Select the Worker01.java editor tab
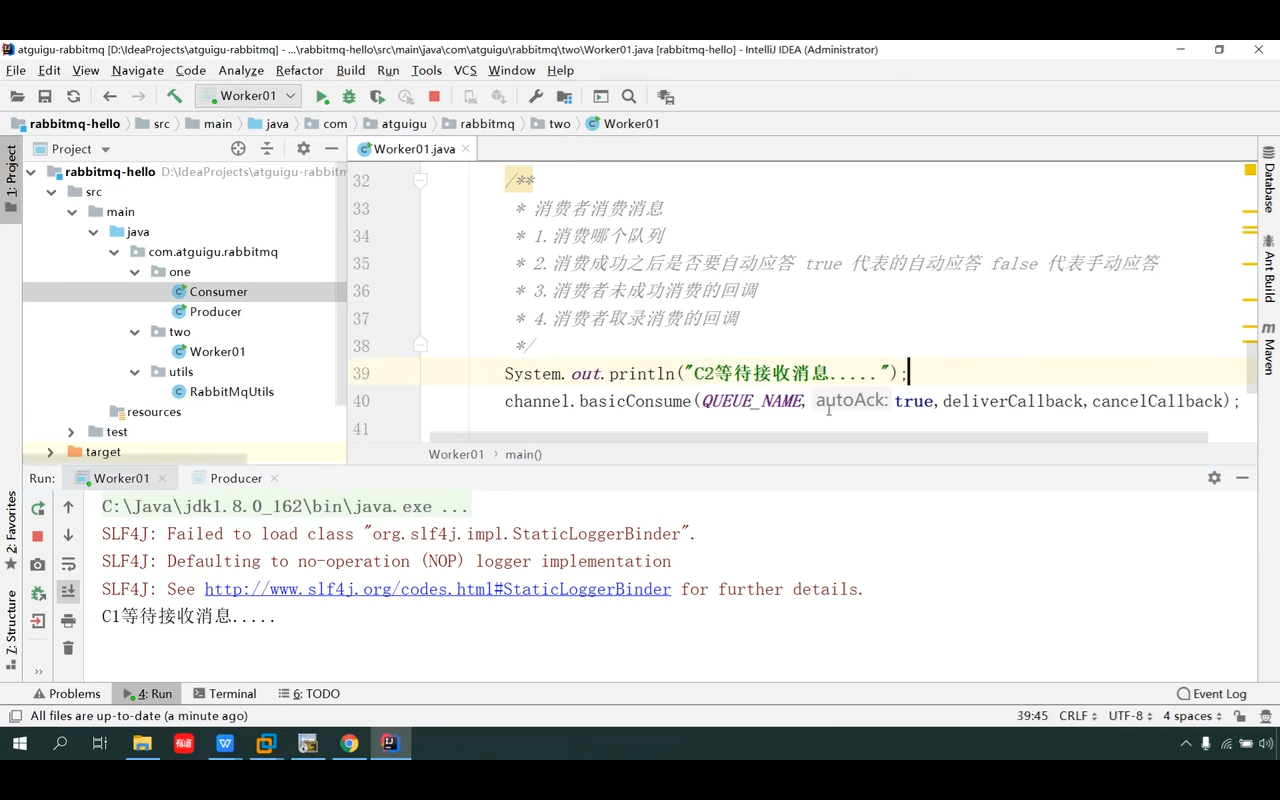 413,149
